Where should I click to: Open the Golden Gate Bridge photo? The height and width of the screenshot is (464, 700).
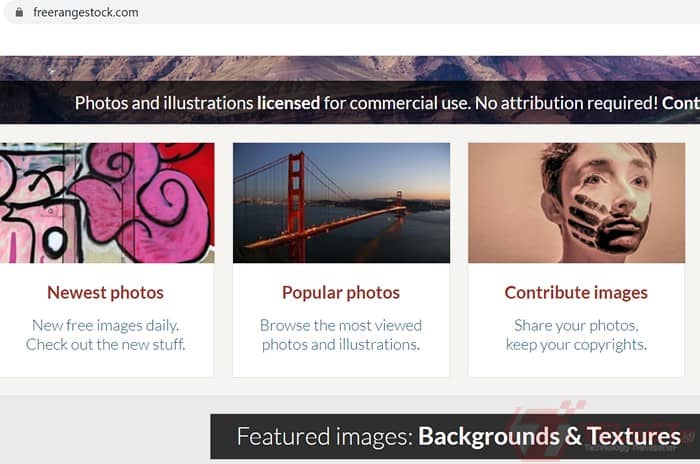click(x=341, y=203)
